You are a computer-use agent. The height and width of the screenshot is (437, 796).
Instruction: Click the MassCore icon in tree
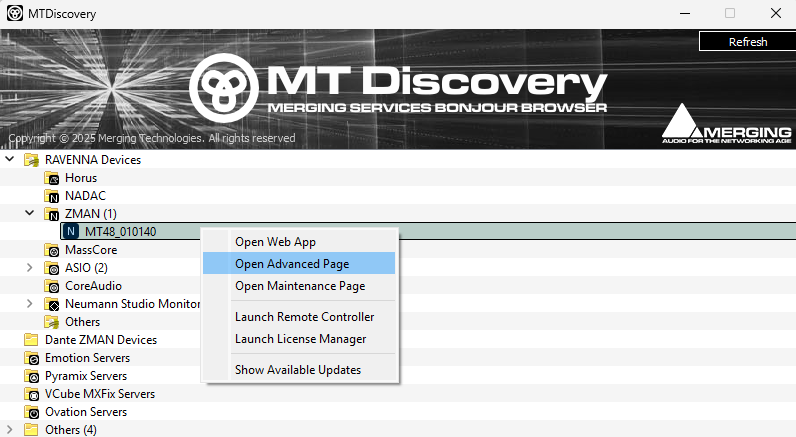click(x=52, y=250)
